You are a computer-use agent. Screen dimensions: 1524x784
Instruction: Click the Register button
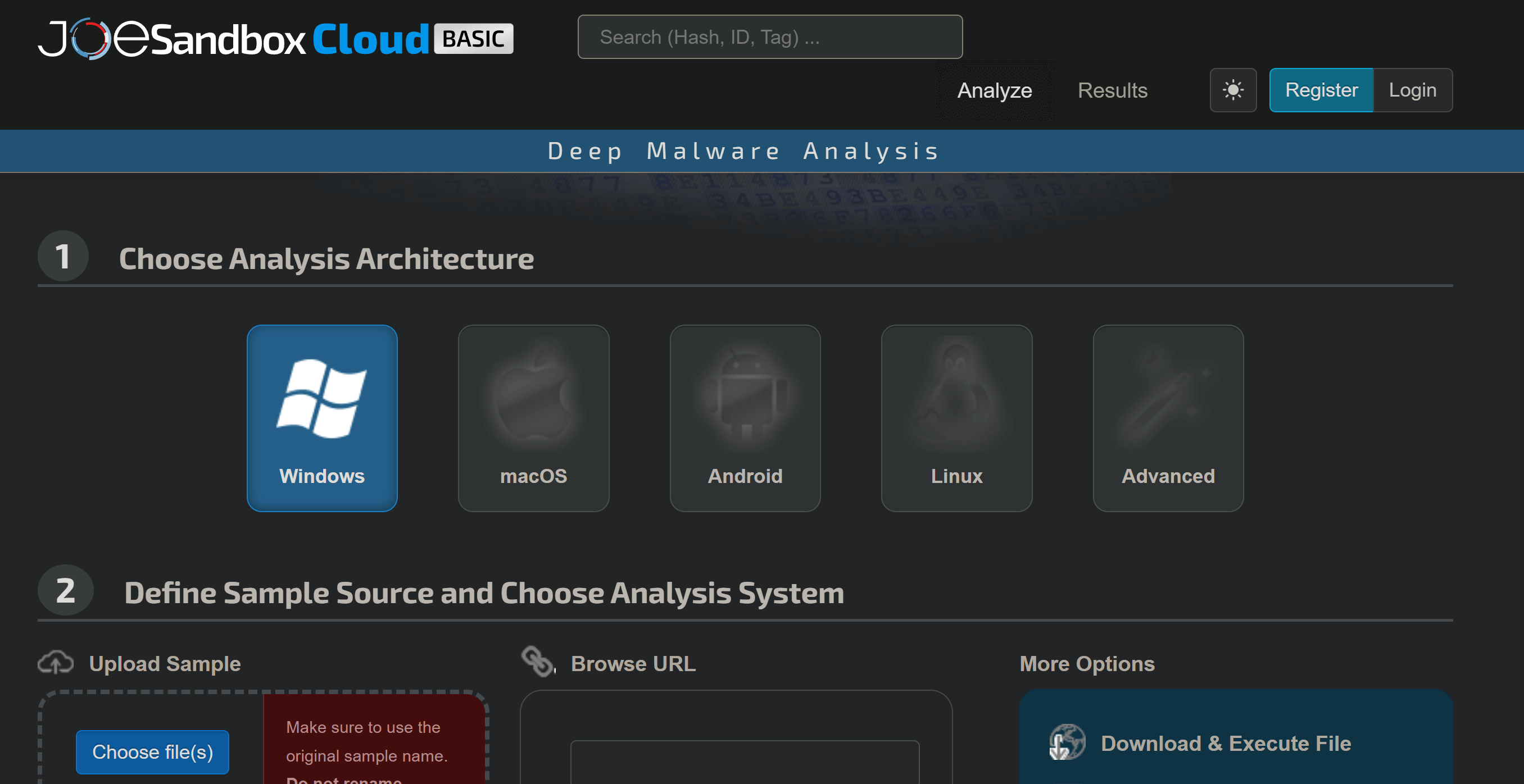tap(1321, 90)
